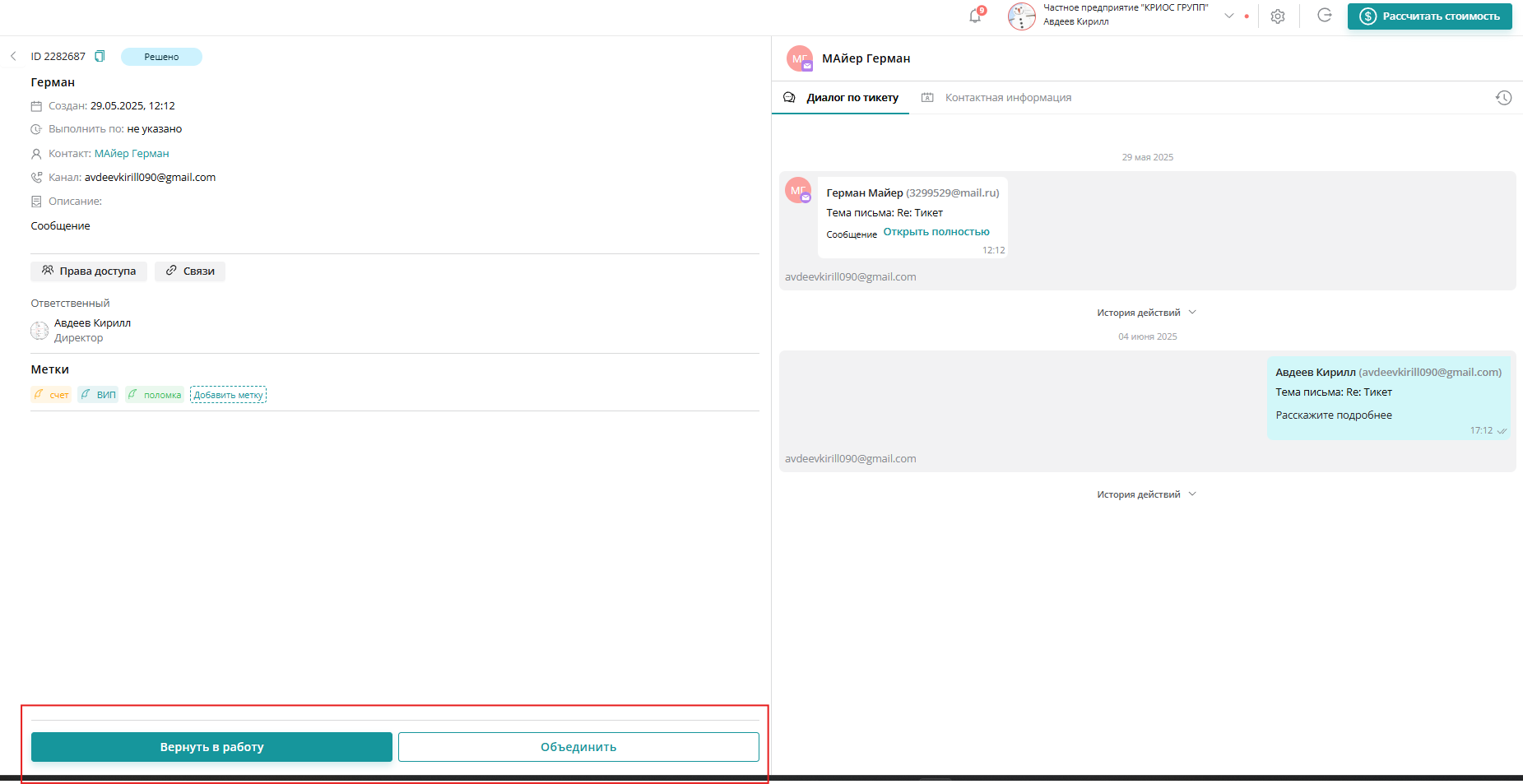
Task: Click the Решено status badge
Action: click(x=161, y=57)
